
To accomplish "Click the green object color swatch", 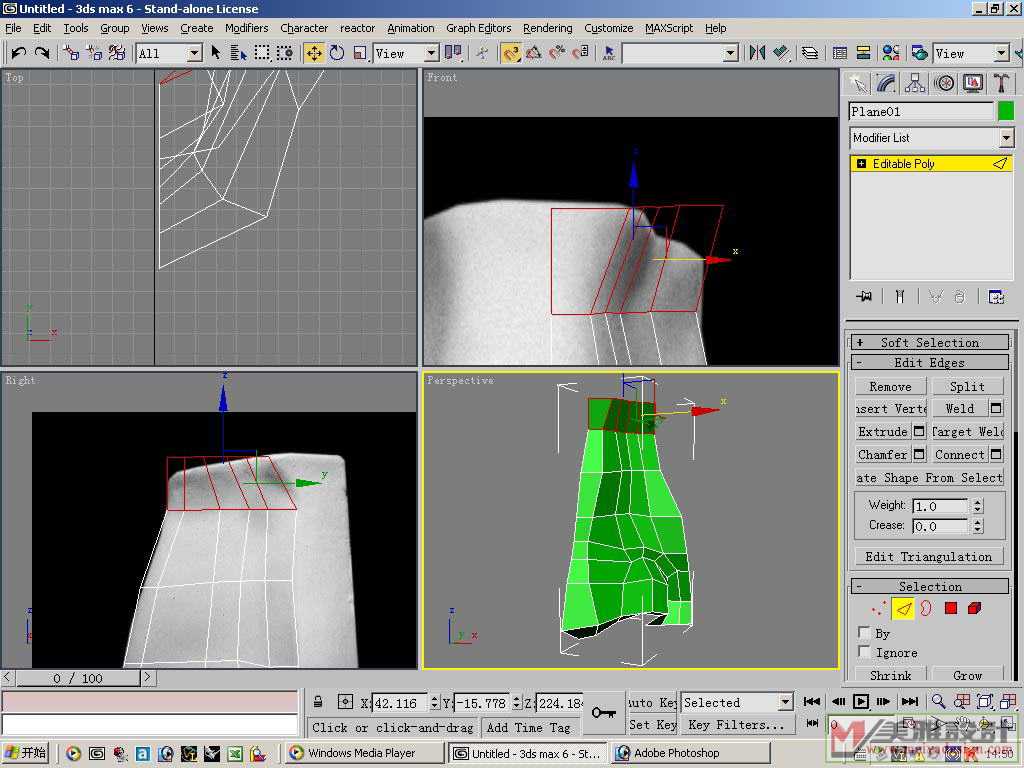I will (x=1006, y=111).
